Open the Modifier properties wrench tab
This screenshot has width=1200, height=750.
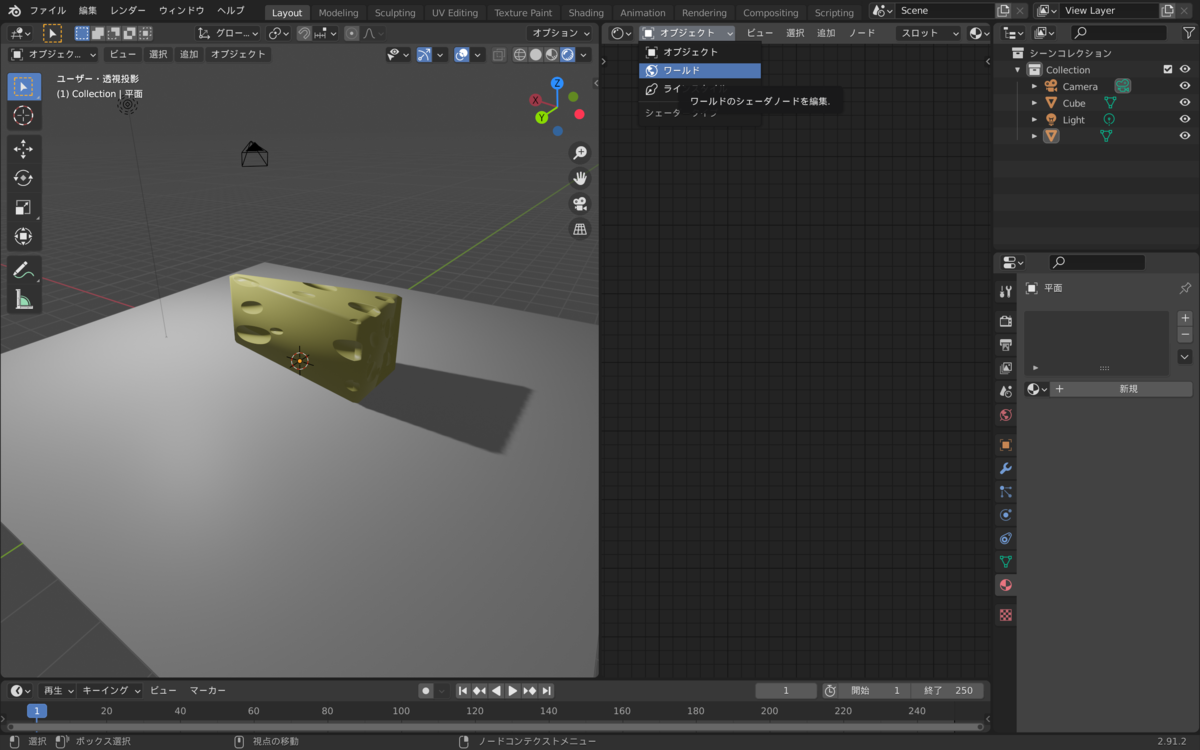pyautogui.click(x=1006, y=468)
